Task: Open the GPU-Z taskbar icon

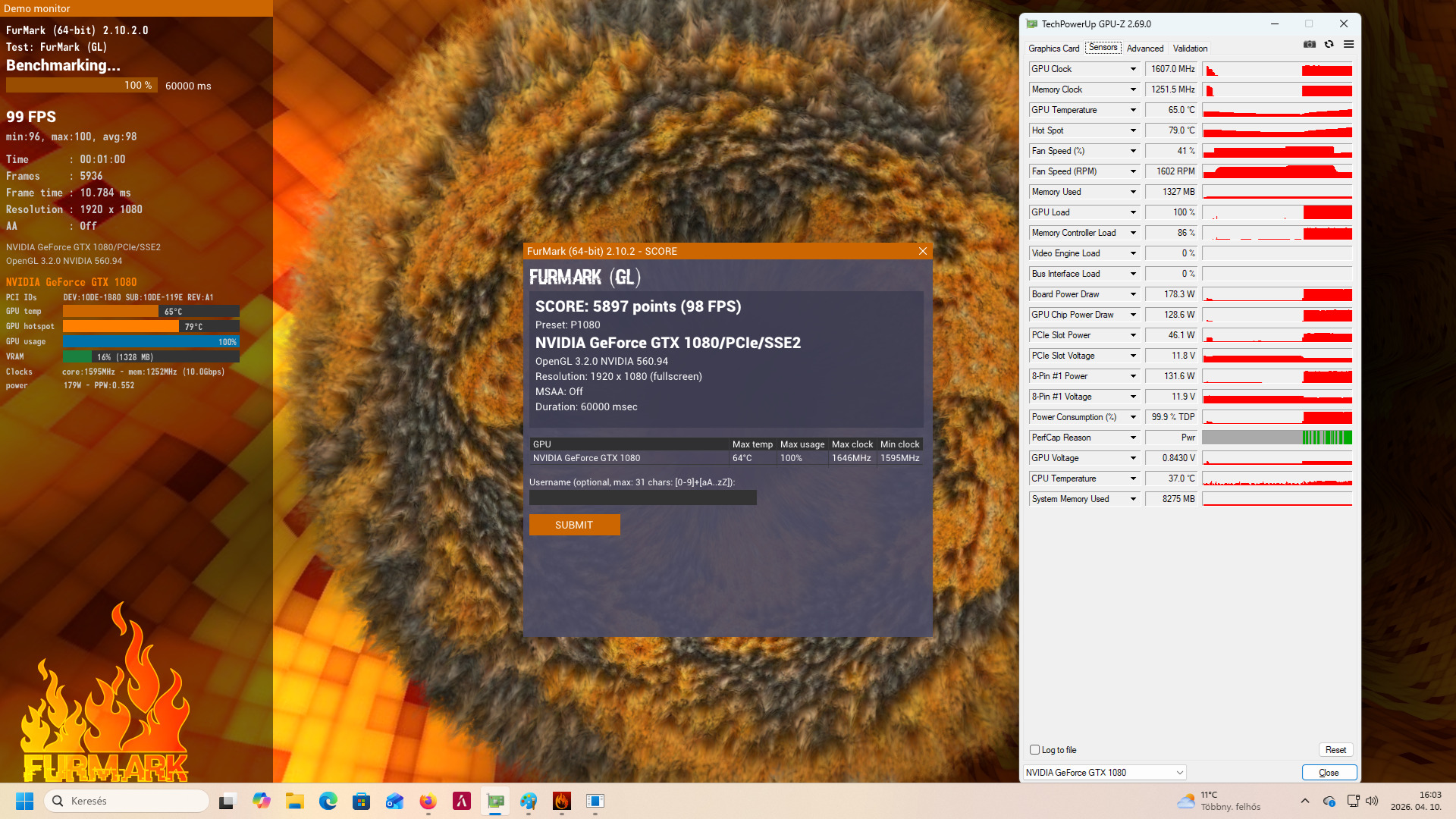Action: (x=495, y=802)
